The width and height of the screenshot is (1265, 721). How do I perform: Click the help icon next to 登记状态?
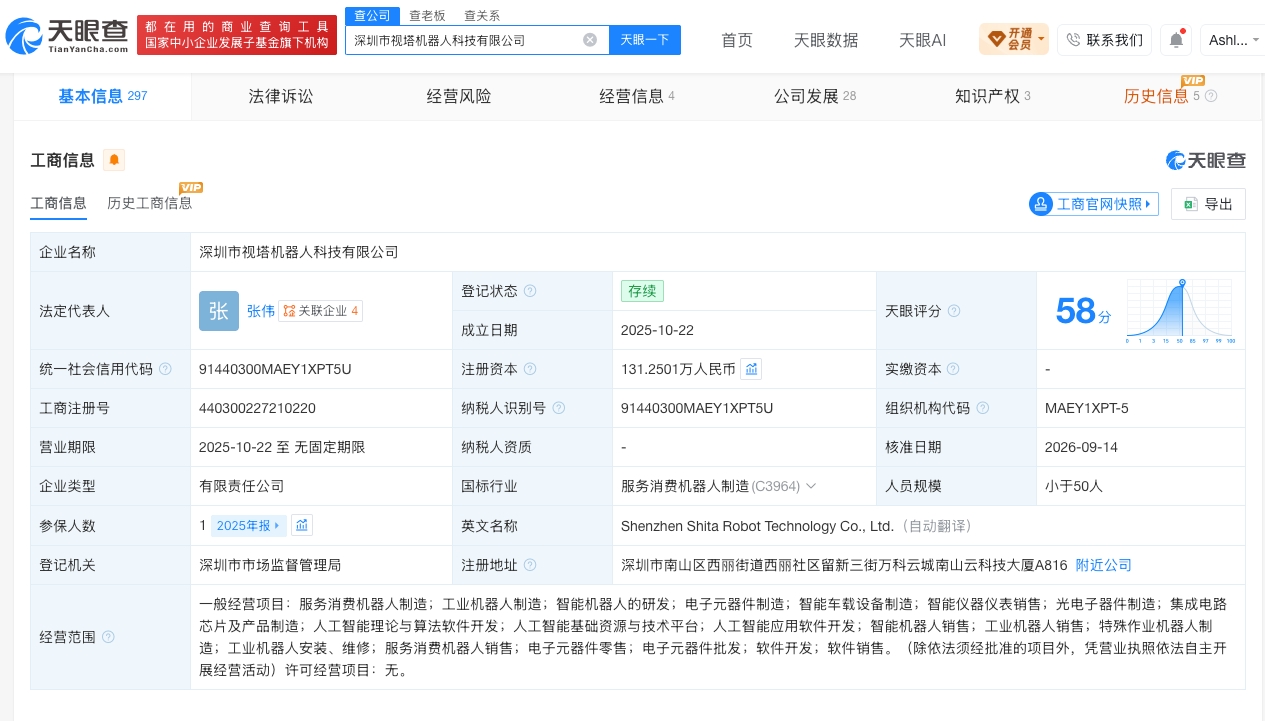point(530,291)
